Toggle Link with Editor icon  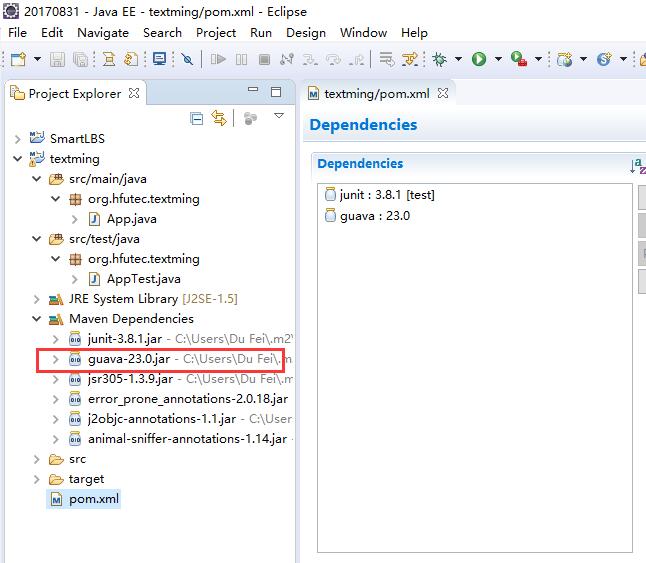(219, 118)
